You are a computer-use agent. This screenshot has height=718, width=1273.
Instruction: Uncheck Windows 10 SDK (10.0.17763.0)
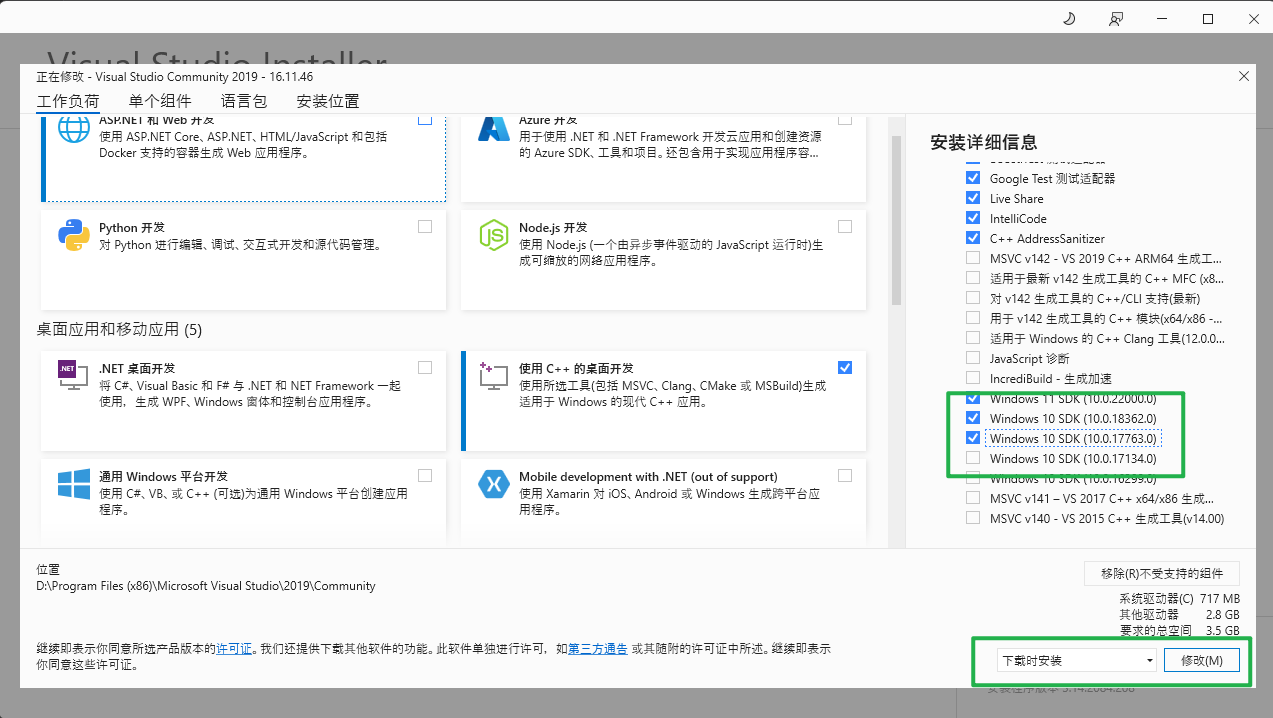[x=973, y=438]
